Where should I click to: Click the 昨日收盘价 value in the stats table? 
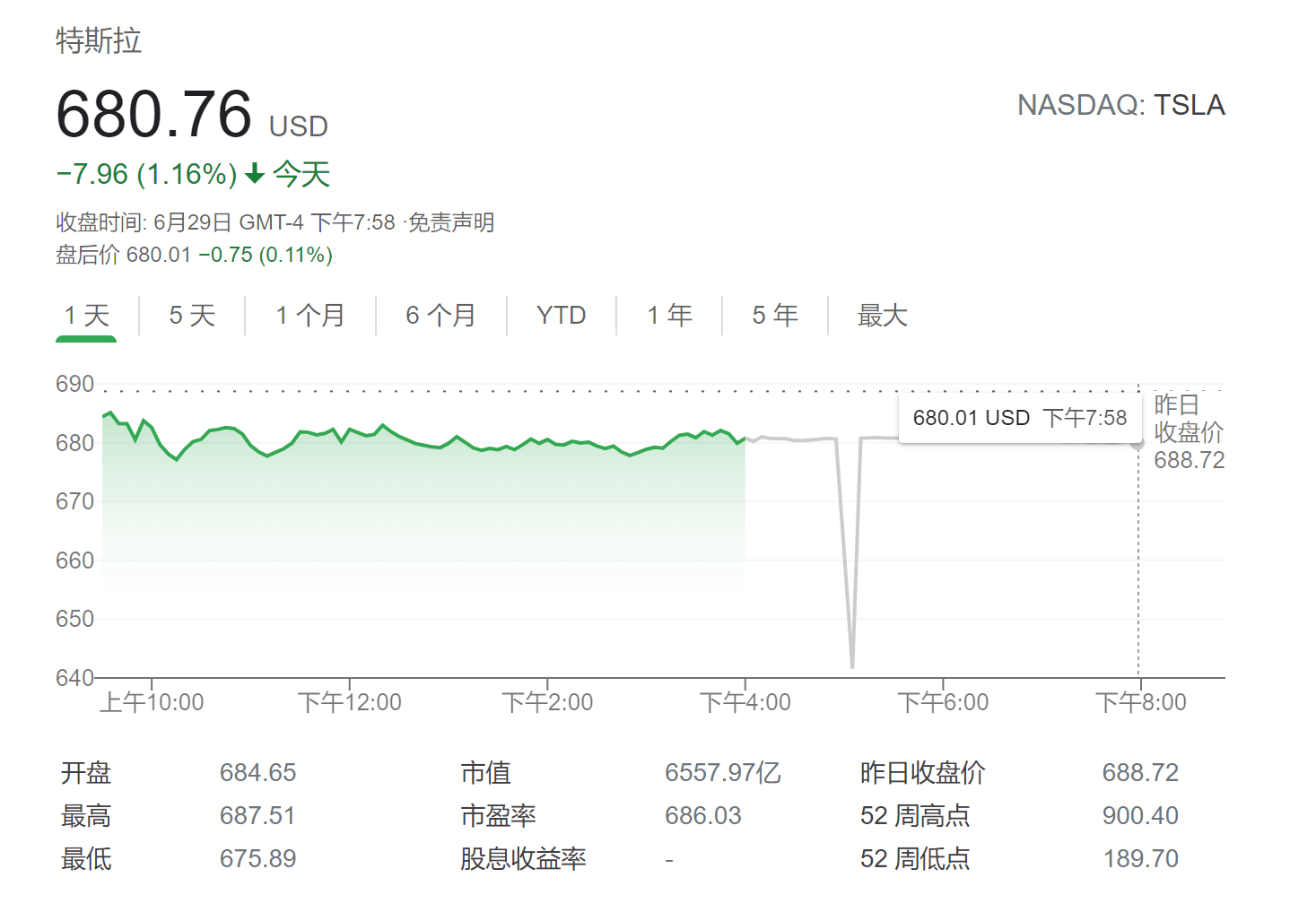pyautogui.click(x=1140, y=773)
